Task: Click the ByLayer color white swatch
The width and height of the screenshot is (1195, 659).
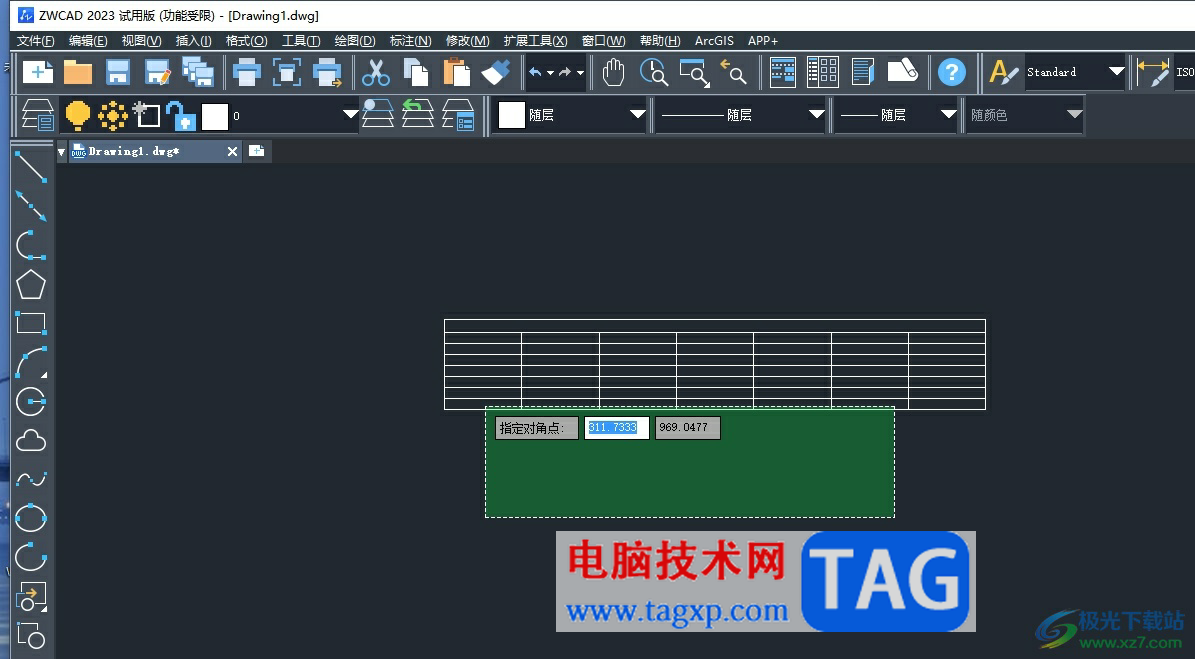Action: [x=511, y=115]
